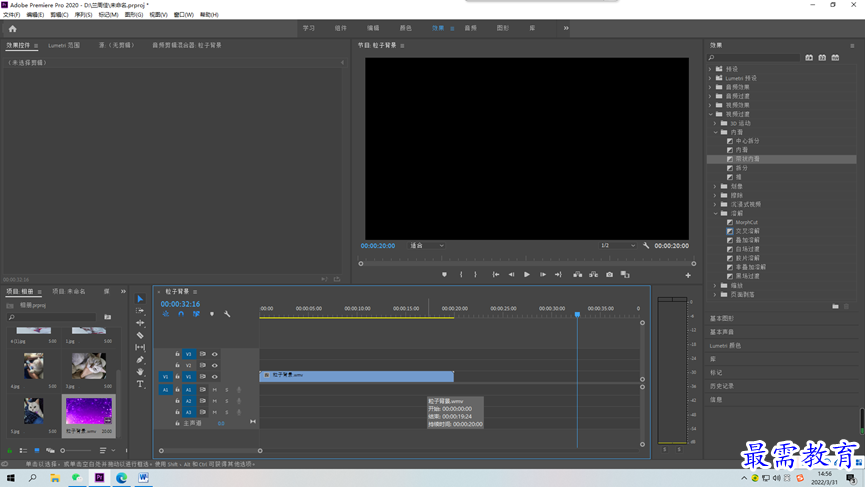Select the Ripple Edit tool
This screenshot has height=487, width=865.
[x=140, y=323]
